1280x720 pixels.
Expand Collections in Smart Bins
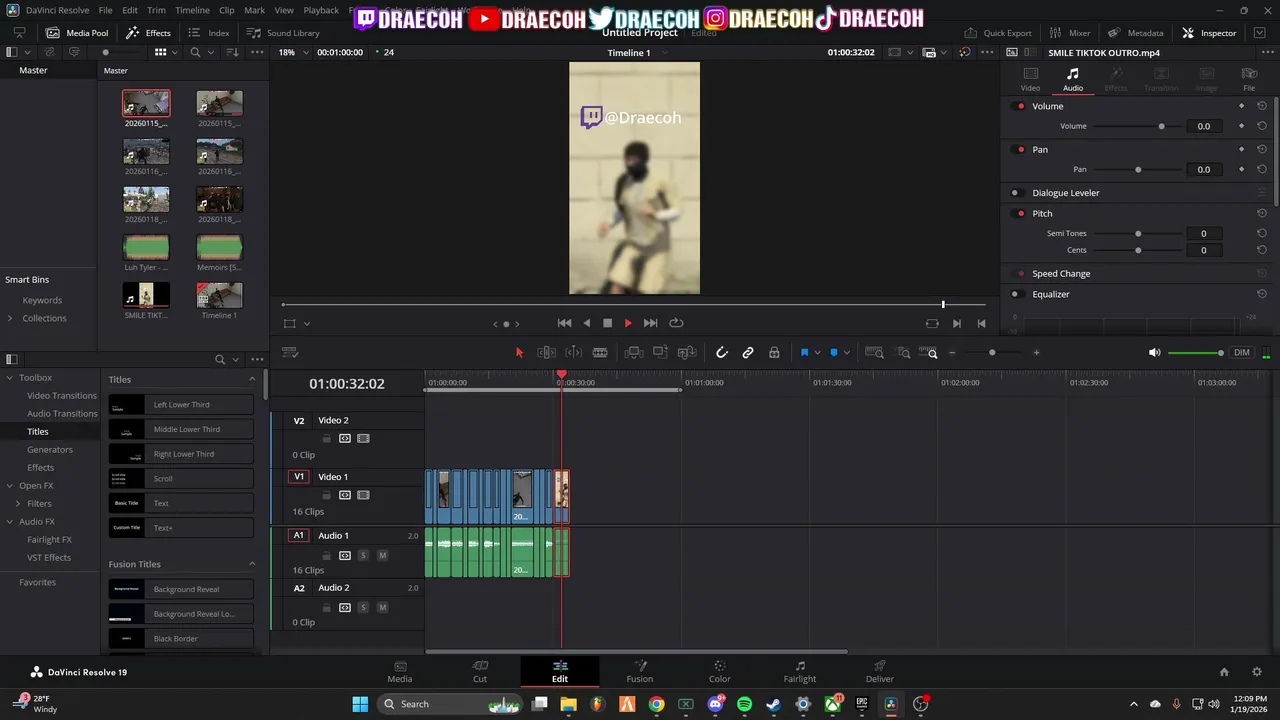[x=10, y=318]
